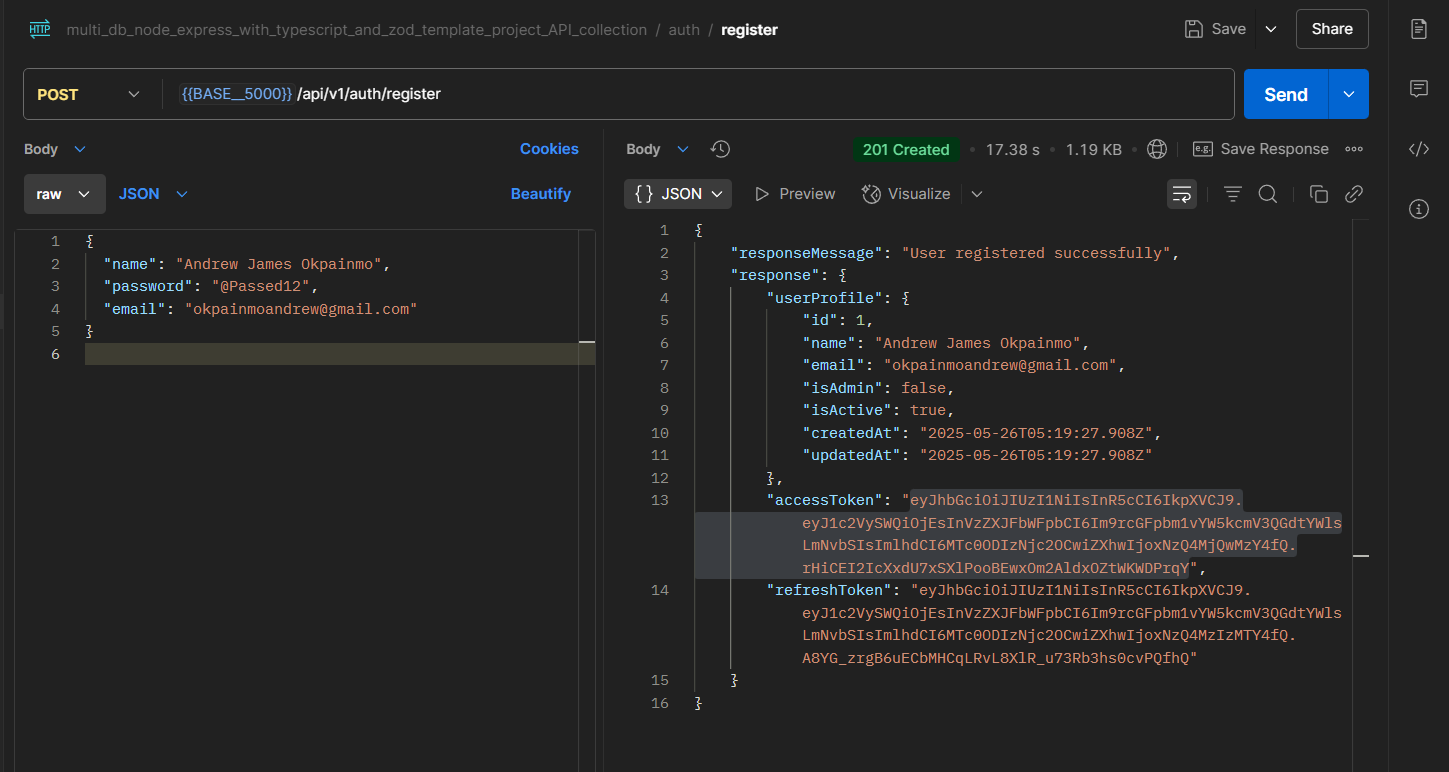Open the documentation icon in right sidebar
Screen dimensions: 1449x772
[x=1418, y=29]
